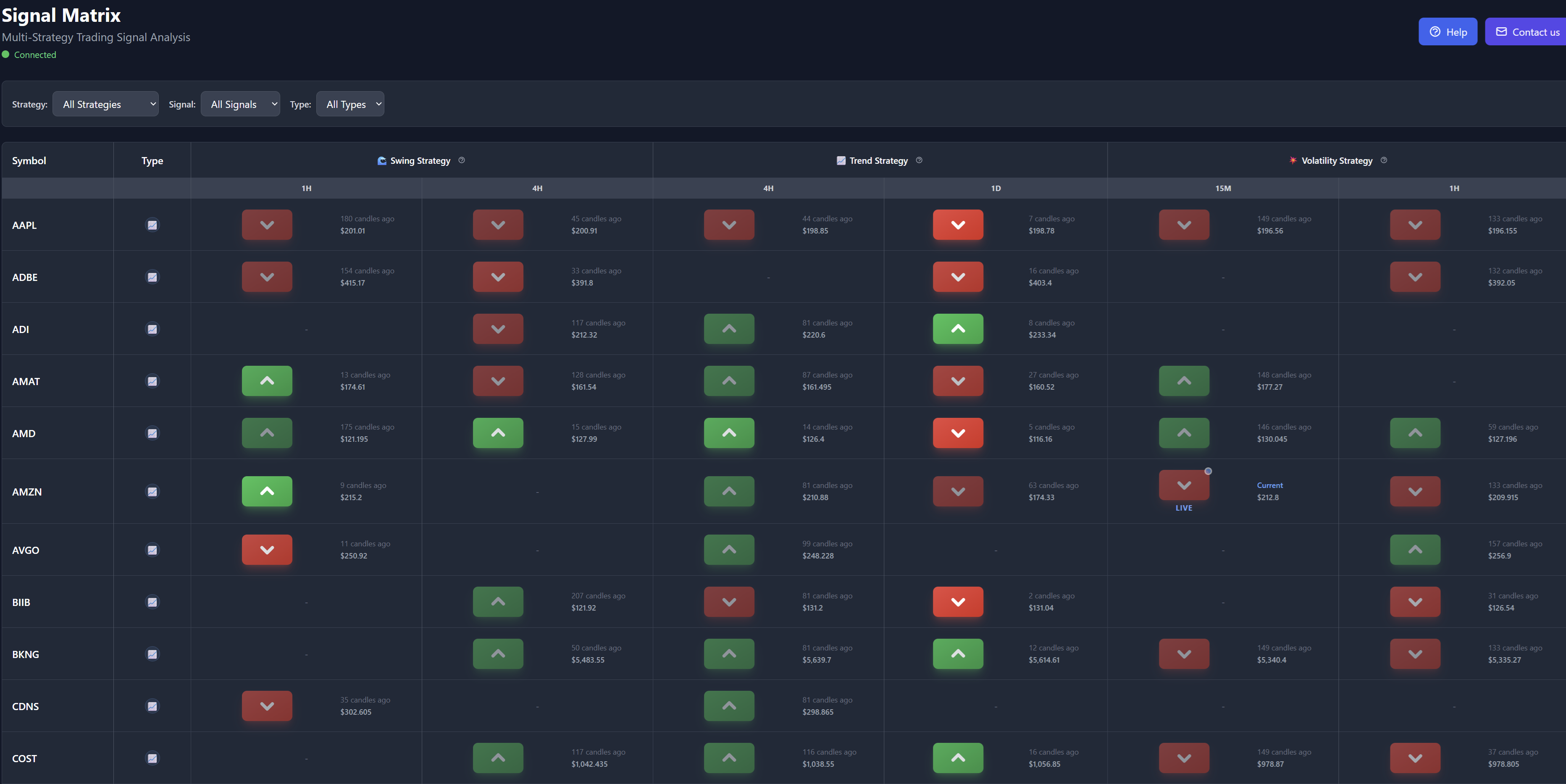1566x784 pixels.
Task: Select the COST symbol row label
Action: tap(24, 758)
